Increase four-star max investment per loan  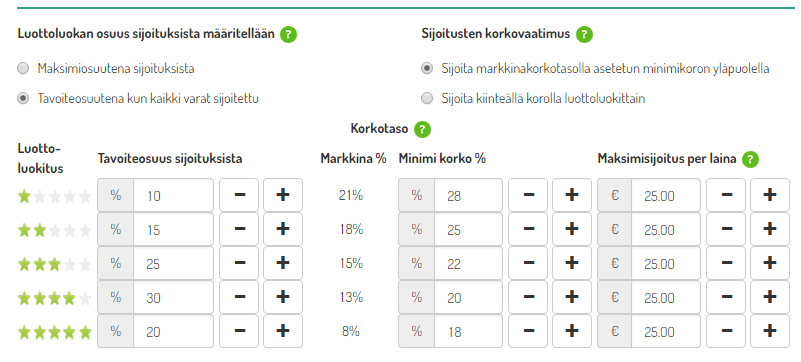click(770, 297)
